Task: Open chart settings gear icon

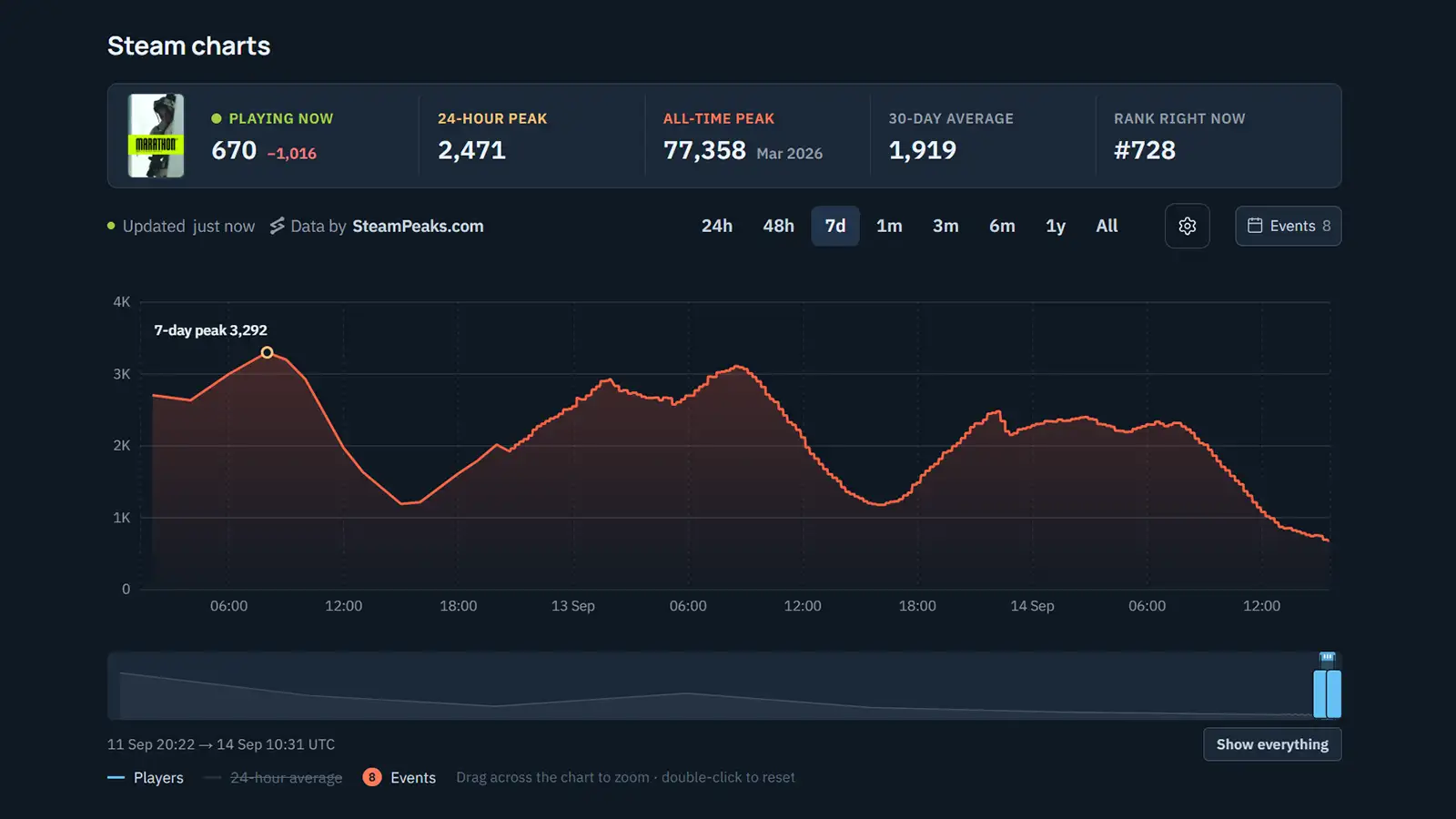Action: click(1187, 226)
